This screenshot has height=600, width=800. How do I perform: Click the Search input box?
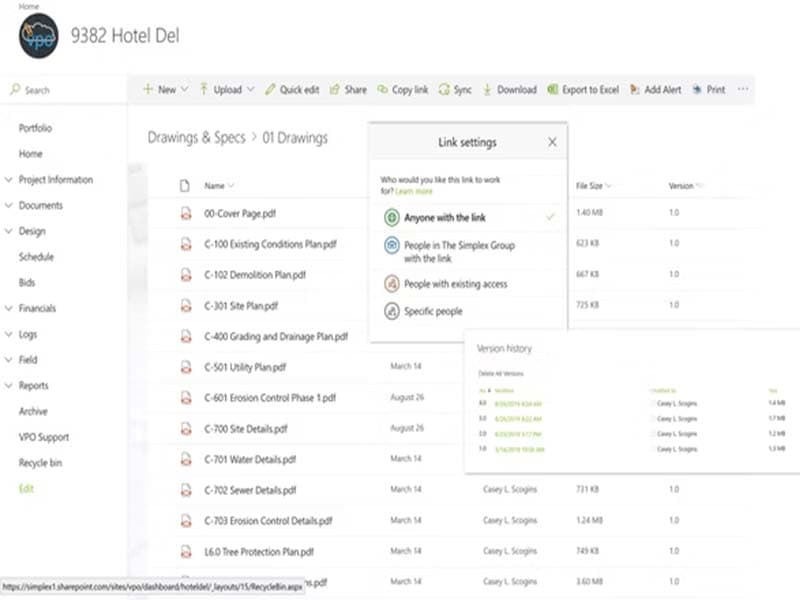pyautogui.click(x=70, y=90)
